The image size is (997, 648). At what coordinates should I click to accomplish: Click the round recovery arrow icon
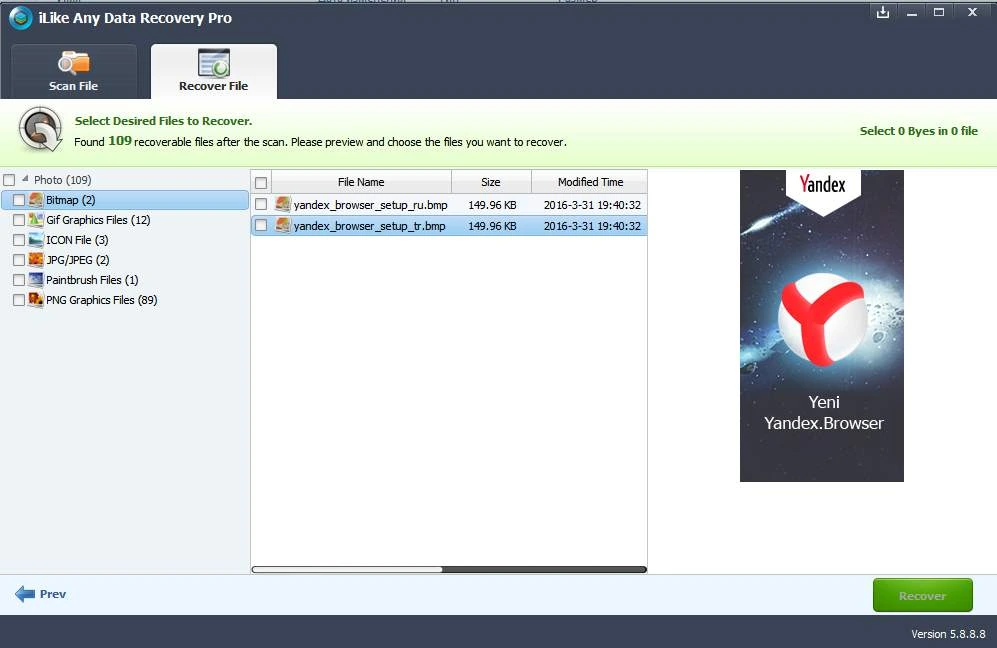(41, 129)
